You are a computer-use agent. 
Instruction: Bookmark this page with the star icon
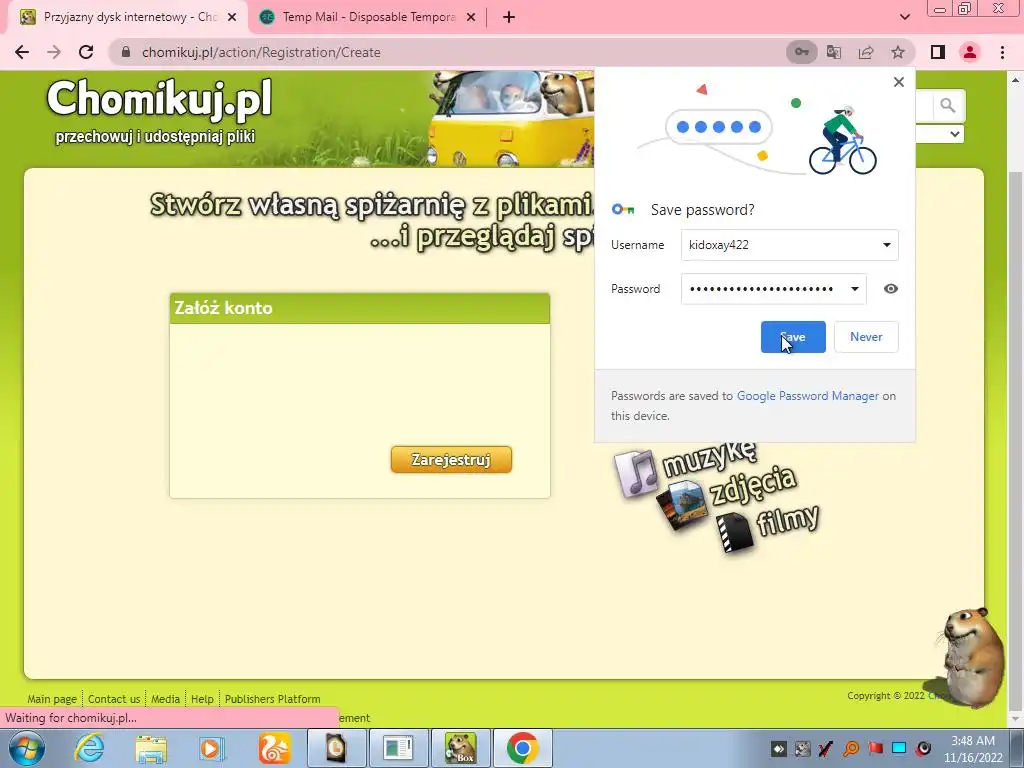898,52
